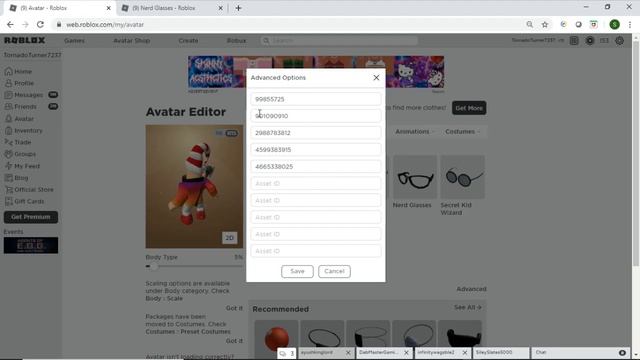Open the Avatar sidebar icon

point(8,119)
